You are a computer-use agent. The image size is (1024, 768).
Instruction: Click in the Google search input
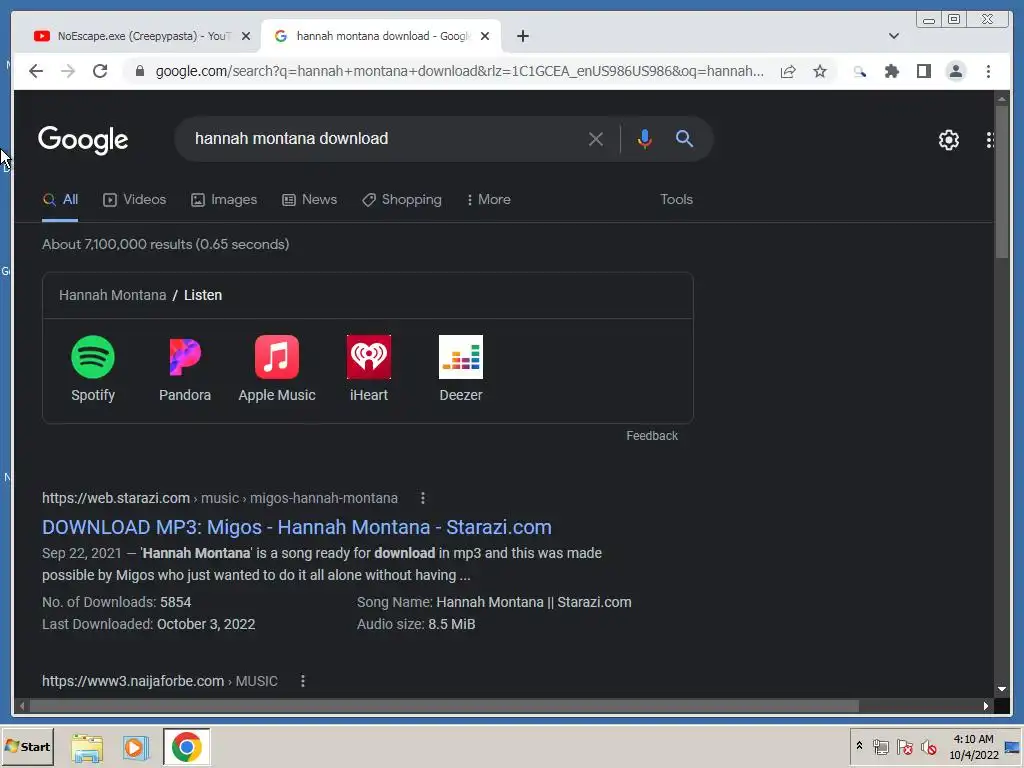point(385,138)
